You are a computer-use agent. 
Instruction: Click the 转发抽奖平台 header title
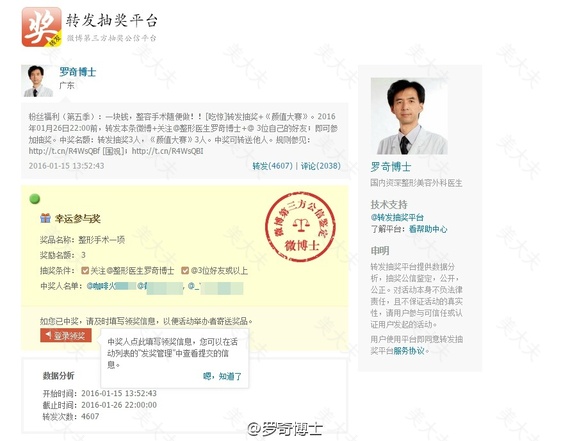coord(112,20)
